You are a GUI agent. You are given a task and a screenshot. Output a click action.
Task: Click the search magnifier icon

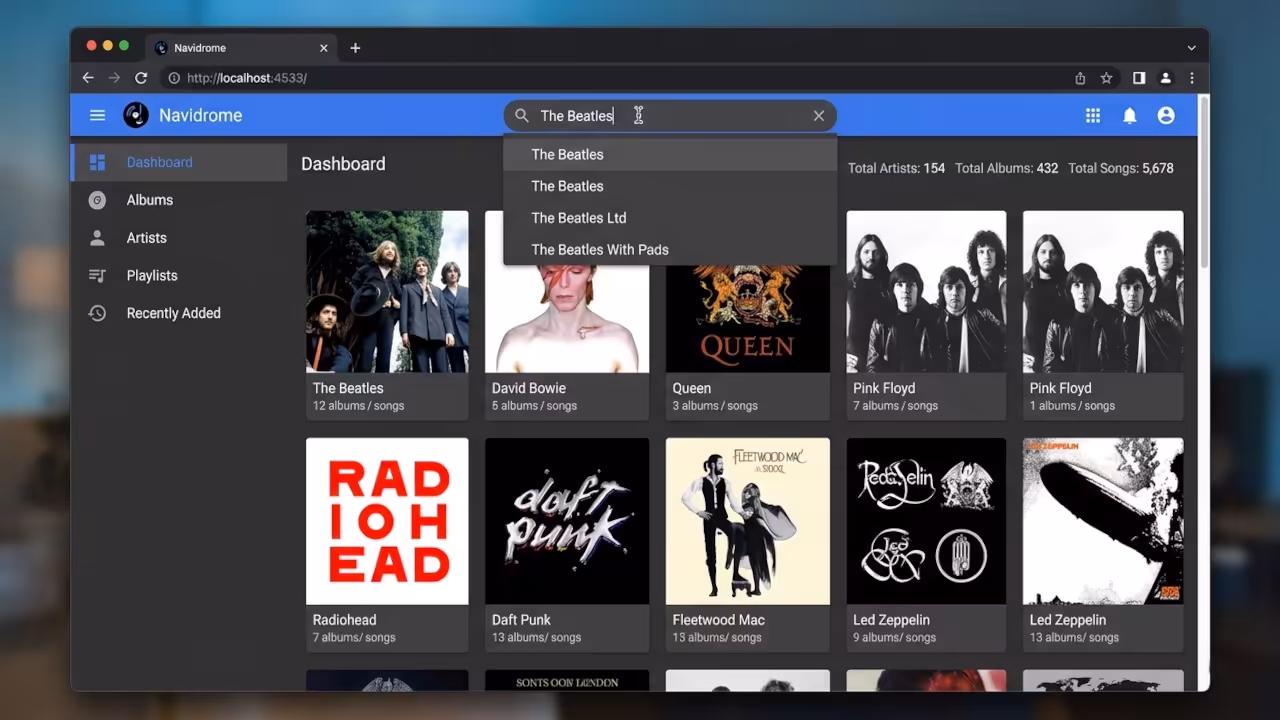(522, 116)
